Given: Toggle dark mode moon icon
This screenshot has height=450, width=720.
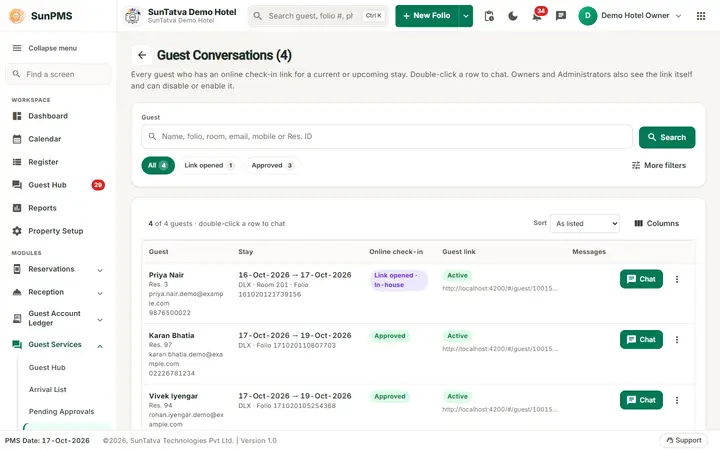Looking at the screenshot, I should [x=513, y=16].
